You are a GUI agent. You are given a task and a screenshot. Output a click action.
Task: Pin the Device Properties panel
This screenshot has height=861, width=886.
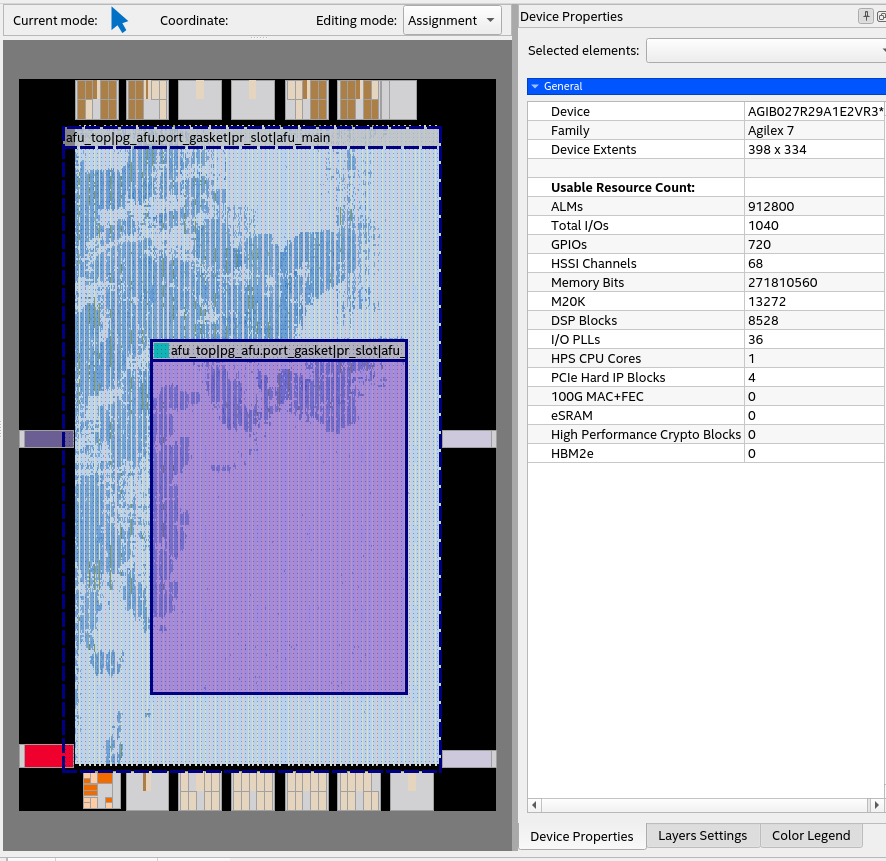864,16
